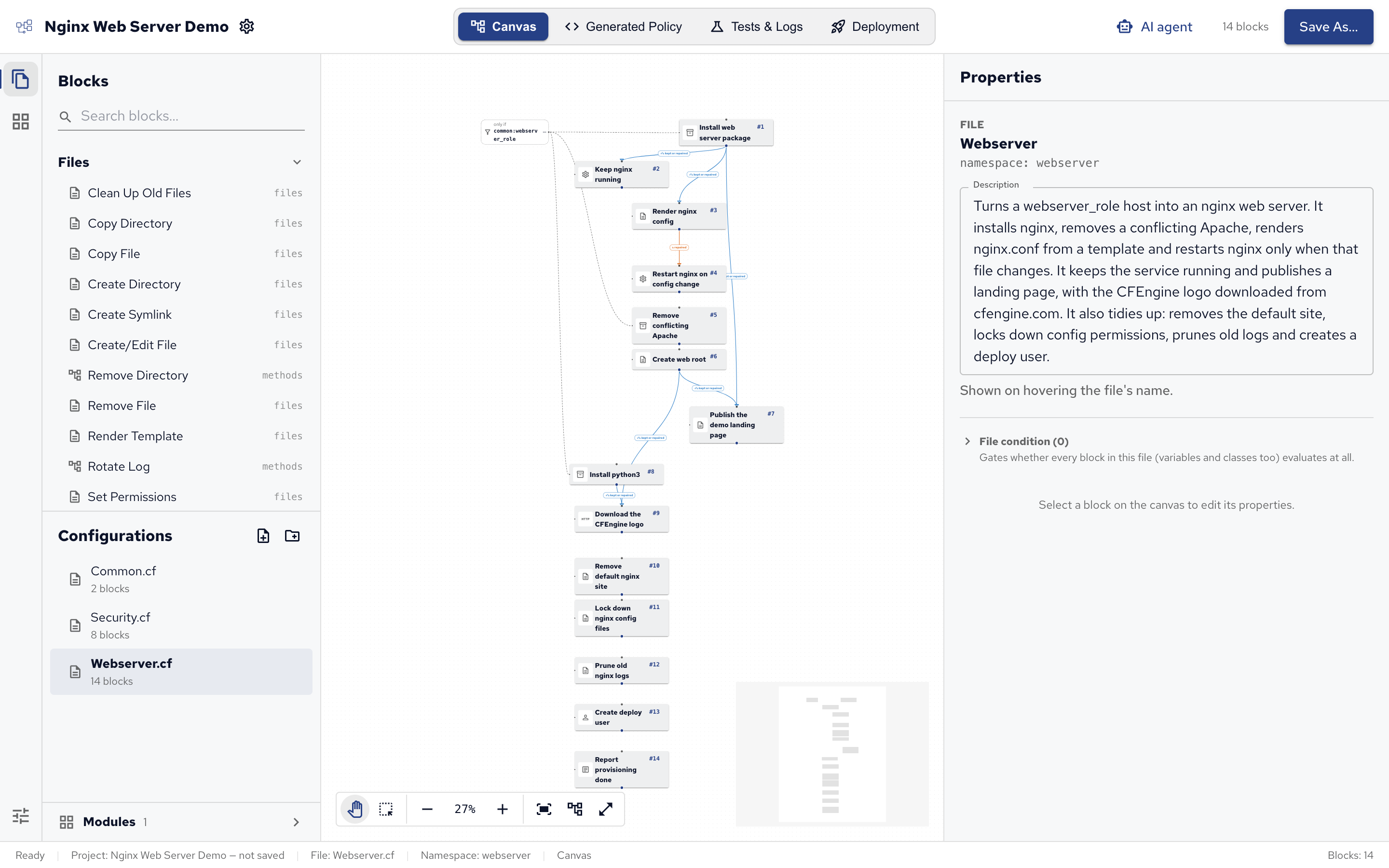This screenshot has width=1389, height=868.
Task: Add new configuration file icon
Action: coord(263,536)
